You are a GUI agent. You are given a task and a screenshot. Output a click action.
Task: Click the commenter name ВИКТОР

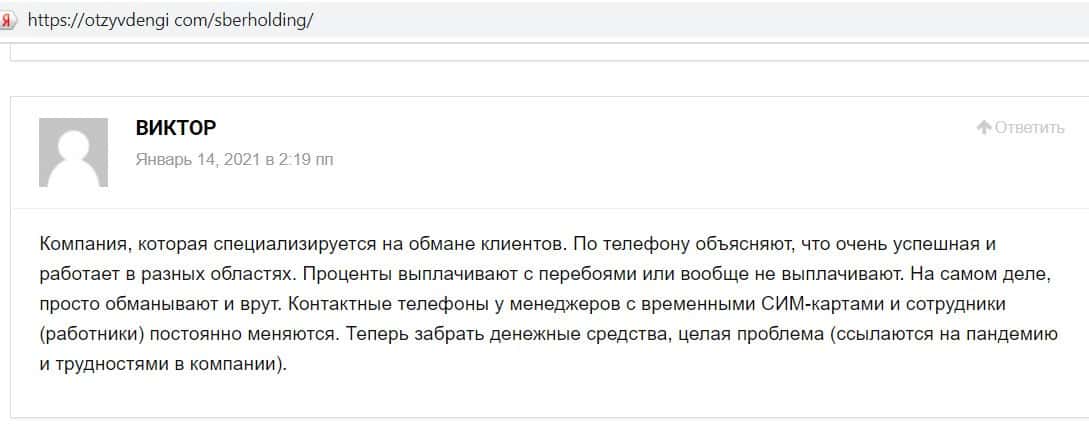(176, 128)
